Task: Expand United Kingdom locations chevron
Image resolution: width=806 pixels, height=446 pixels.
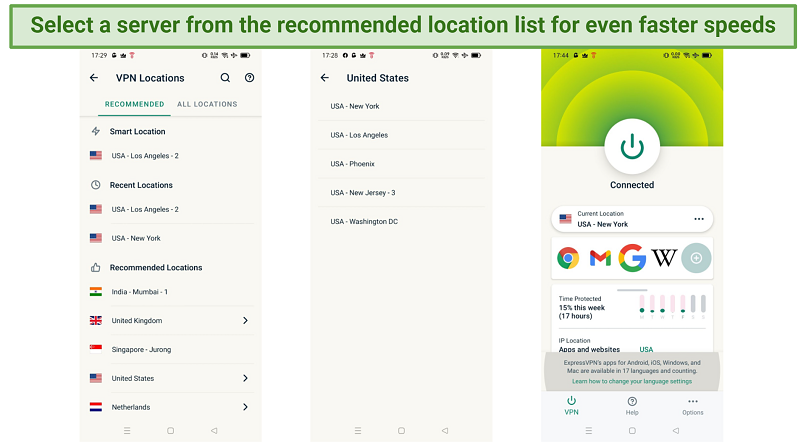Action: pos(245,321)
